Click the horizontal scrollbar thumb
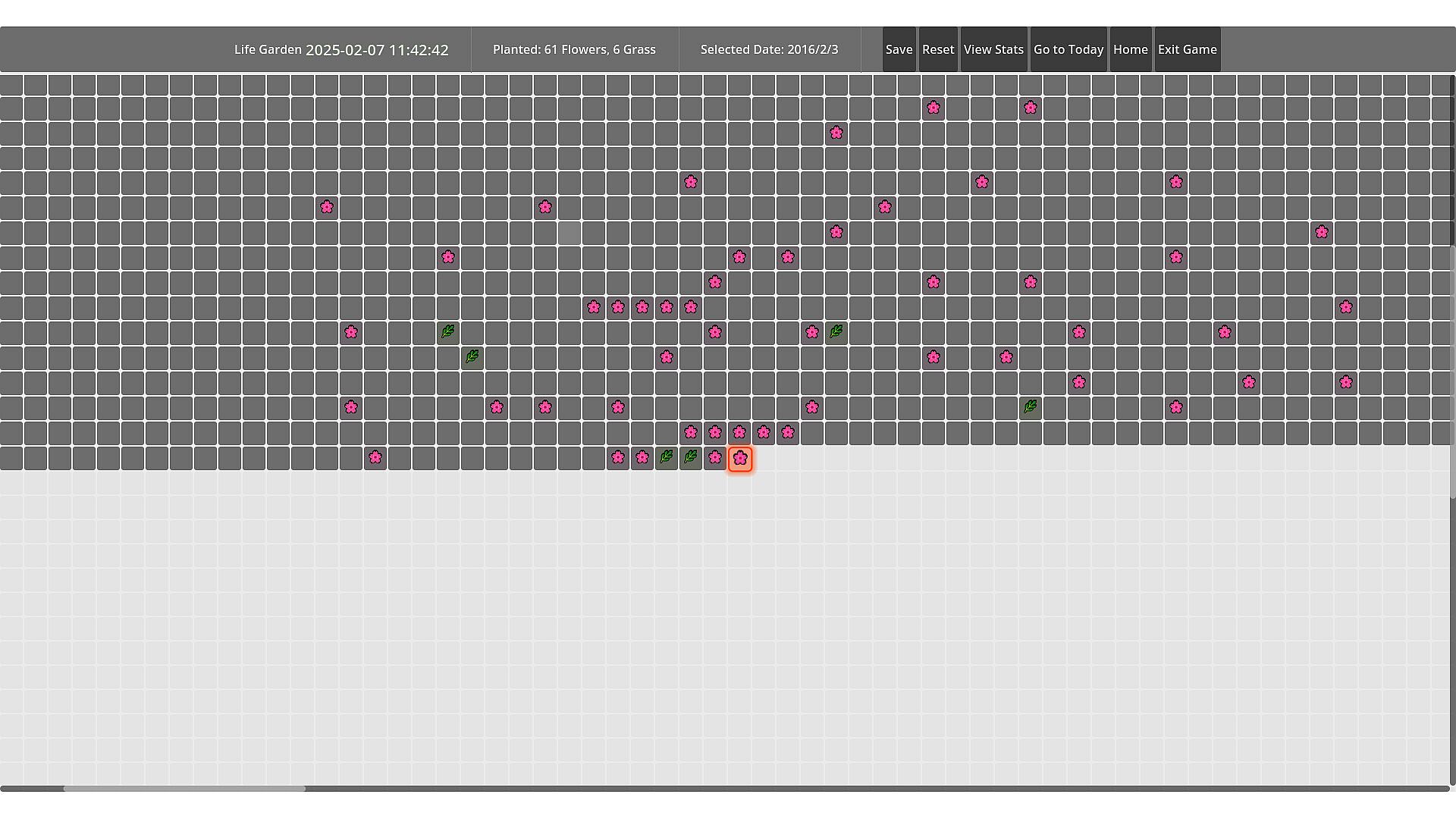The width and height of the screenshot is (1456, 819). click(x=184, y=789)
